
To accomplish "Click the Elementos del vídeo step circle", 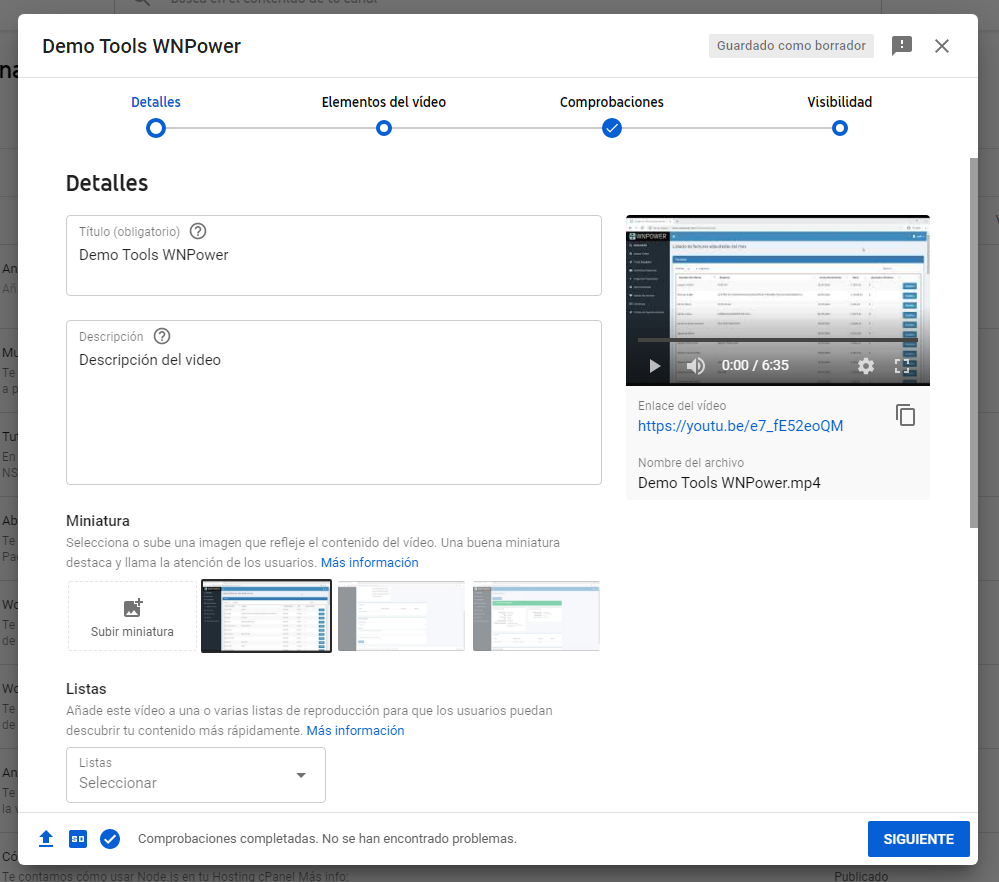I will tap(384, 128).
